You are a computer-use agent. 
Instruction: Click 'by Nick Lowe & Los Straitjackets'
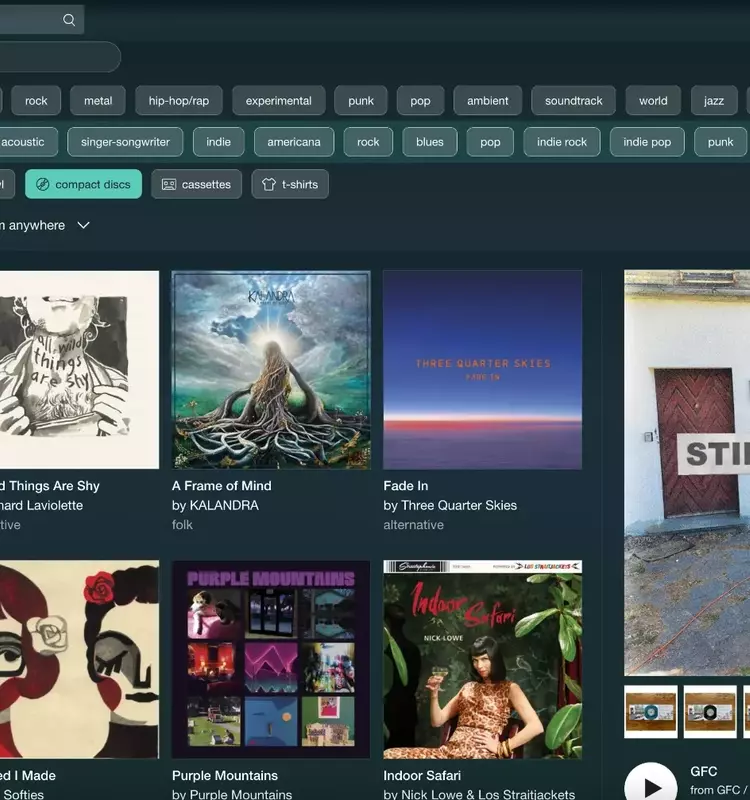[x=479, y=794]
